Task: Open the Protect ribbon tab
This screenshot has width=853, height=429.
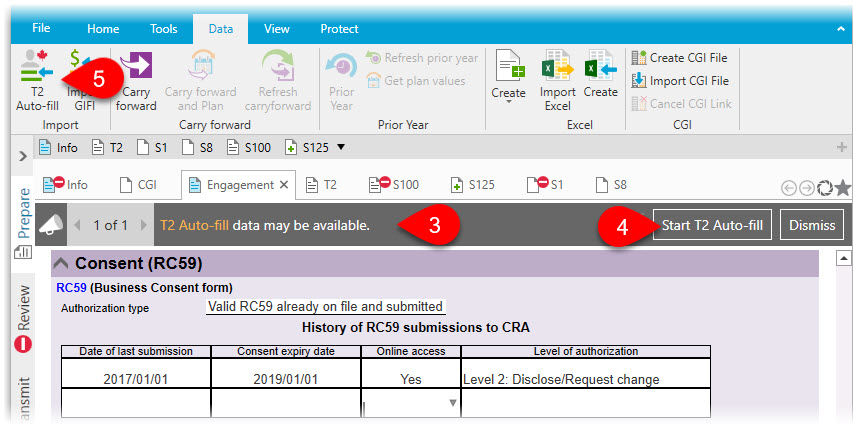Action: 339,29
